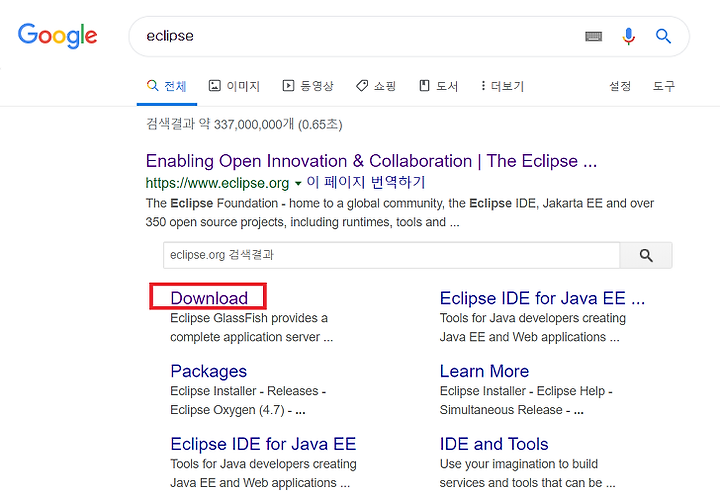Click the https://www.eclipse.org URL text
The image size is (720, 499).
point(217,183)
